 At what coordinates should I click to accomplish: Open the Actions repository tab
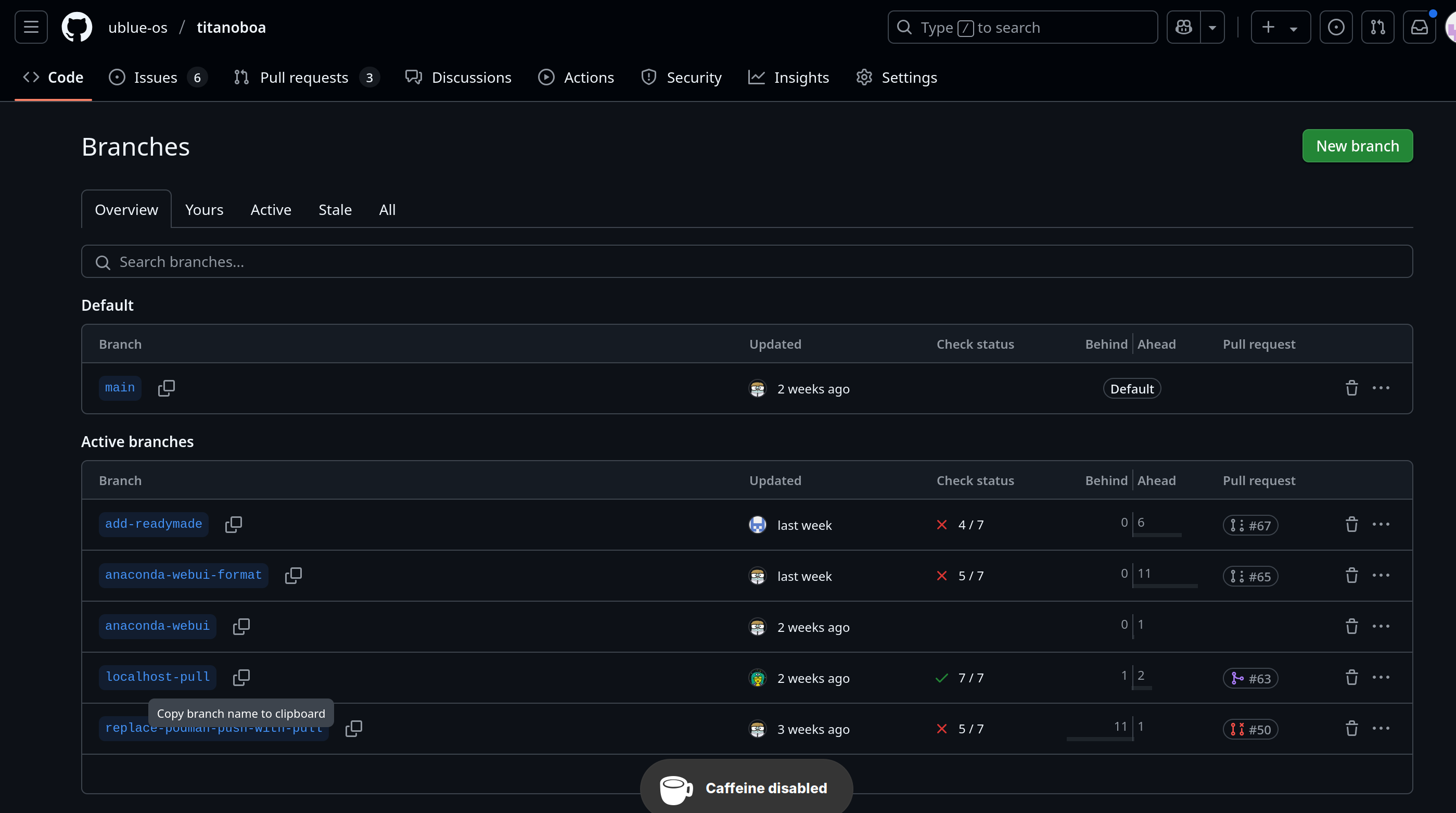click(576, 78)
